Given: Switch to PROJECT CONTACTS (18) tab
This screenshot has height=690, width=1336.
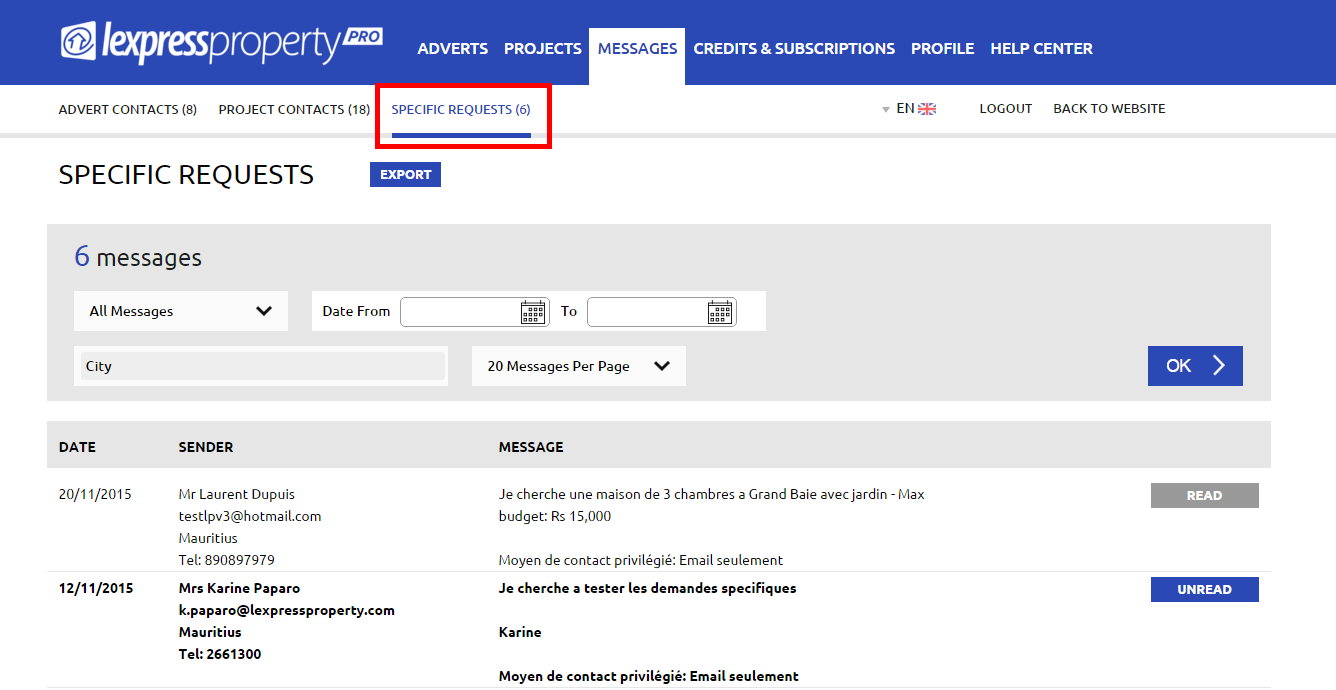Looking at the screenshot, I should coord(294,109).
